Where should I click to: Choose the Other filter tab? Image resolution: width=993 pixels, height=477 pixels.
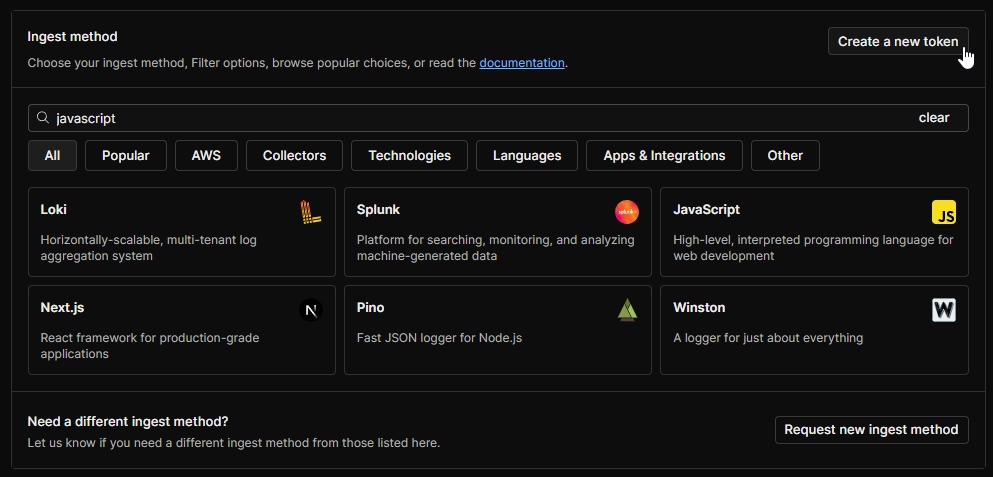click(x=785, y=155)
